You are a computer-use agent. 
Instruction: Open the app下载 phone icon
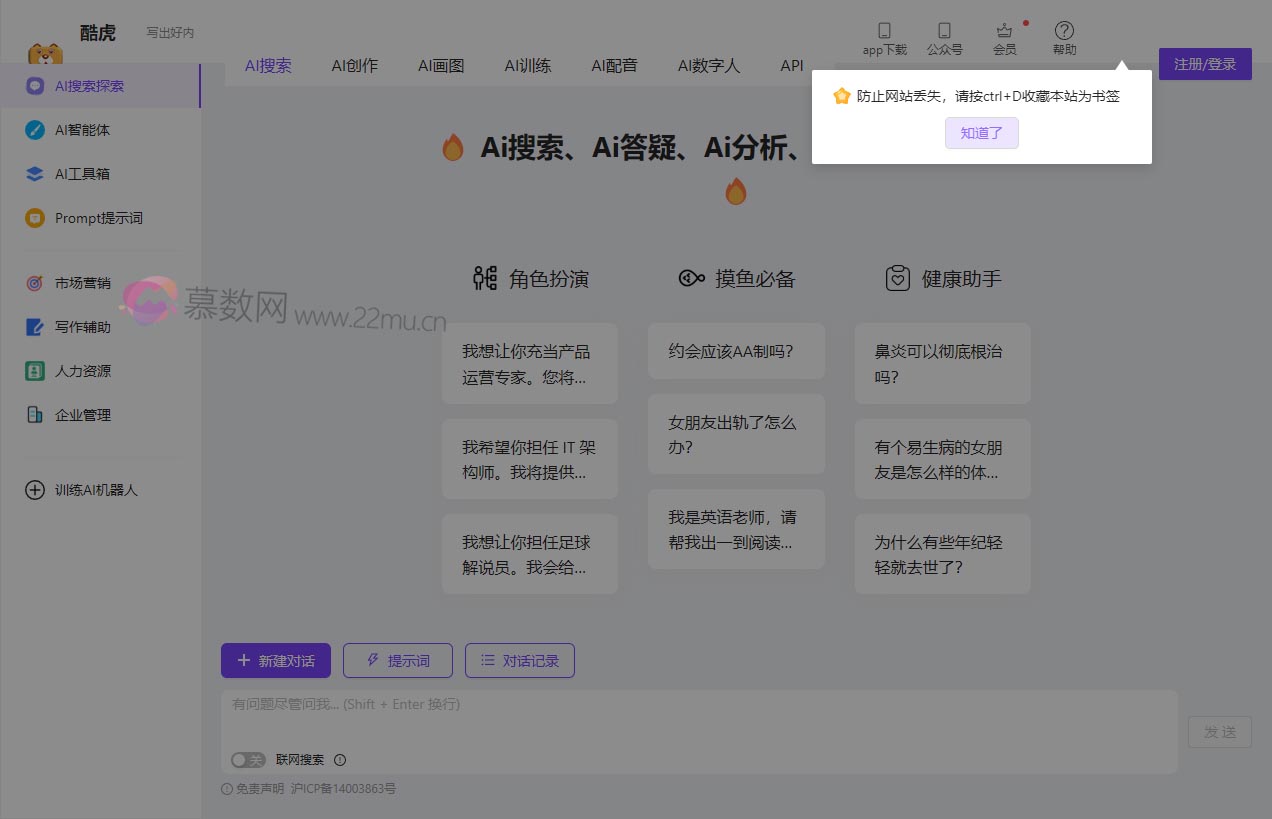pyautogui.click(x=883, y=30)
